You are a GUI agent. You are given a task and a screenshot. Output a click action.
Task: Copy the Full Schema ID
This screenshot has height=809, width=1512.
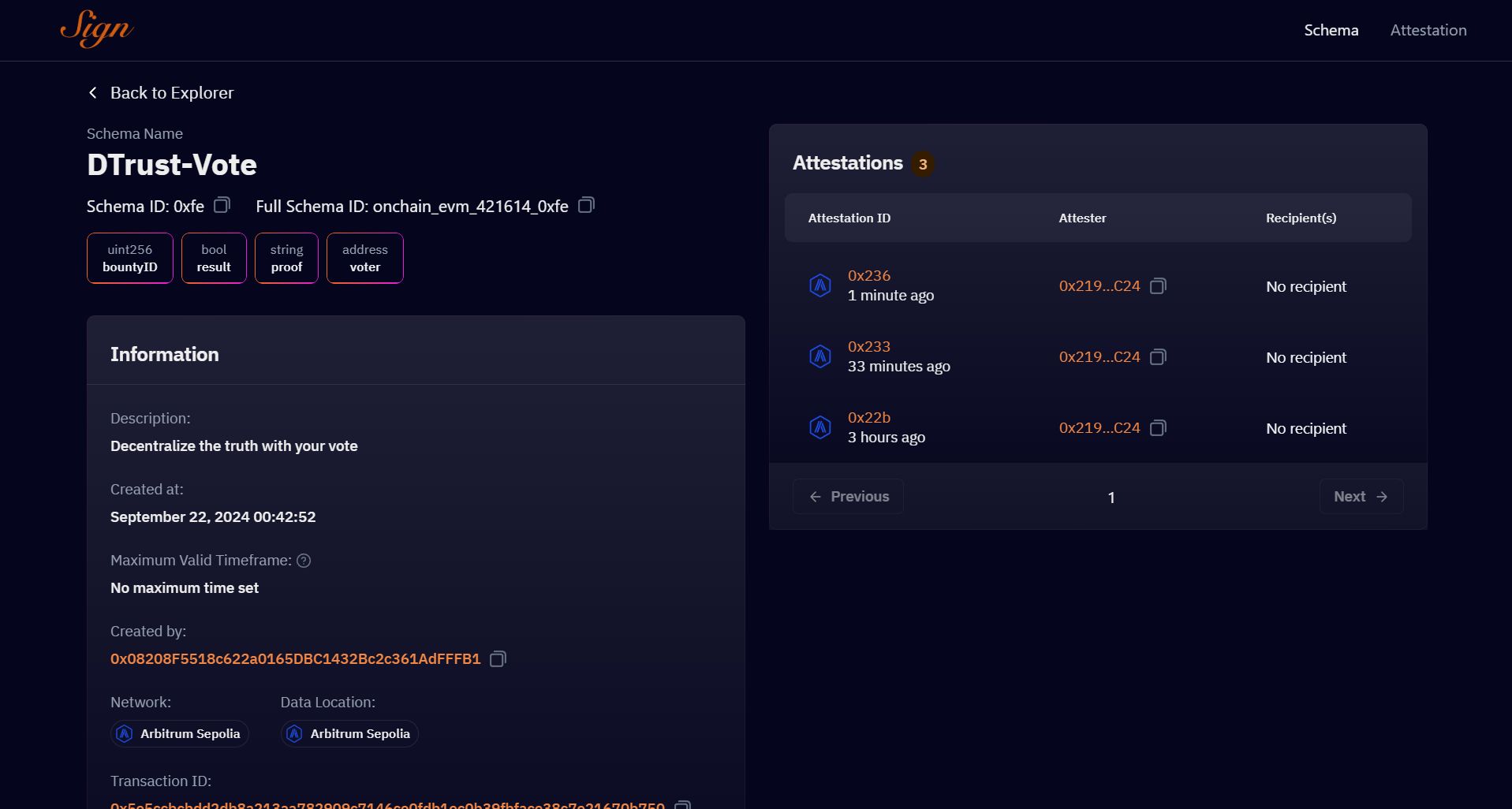point(586,205)
